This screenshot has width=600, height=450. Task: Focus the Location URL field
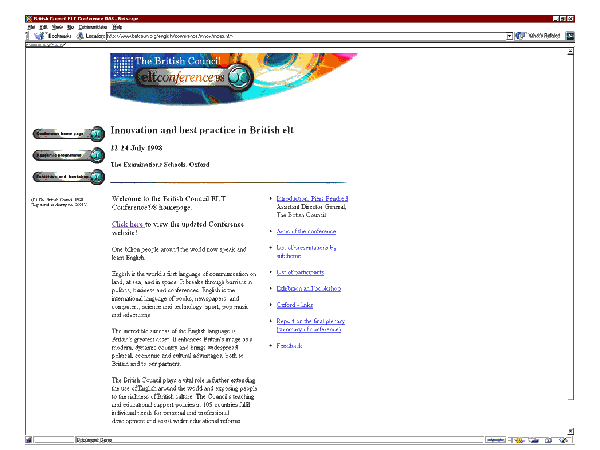coord(306,36)
